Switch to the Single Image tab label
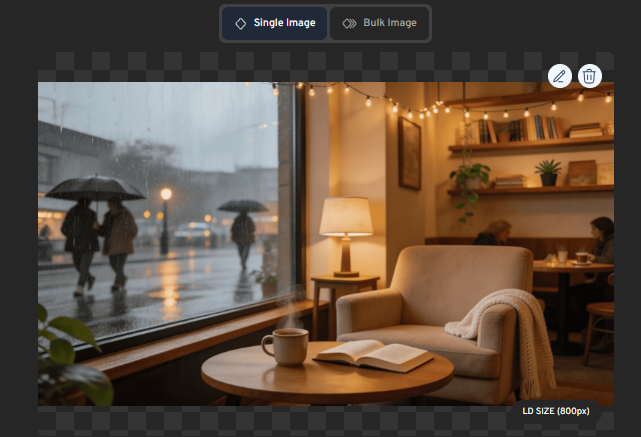The width and height of the screenshot is (641, 437). 285,23
